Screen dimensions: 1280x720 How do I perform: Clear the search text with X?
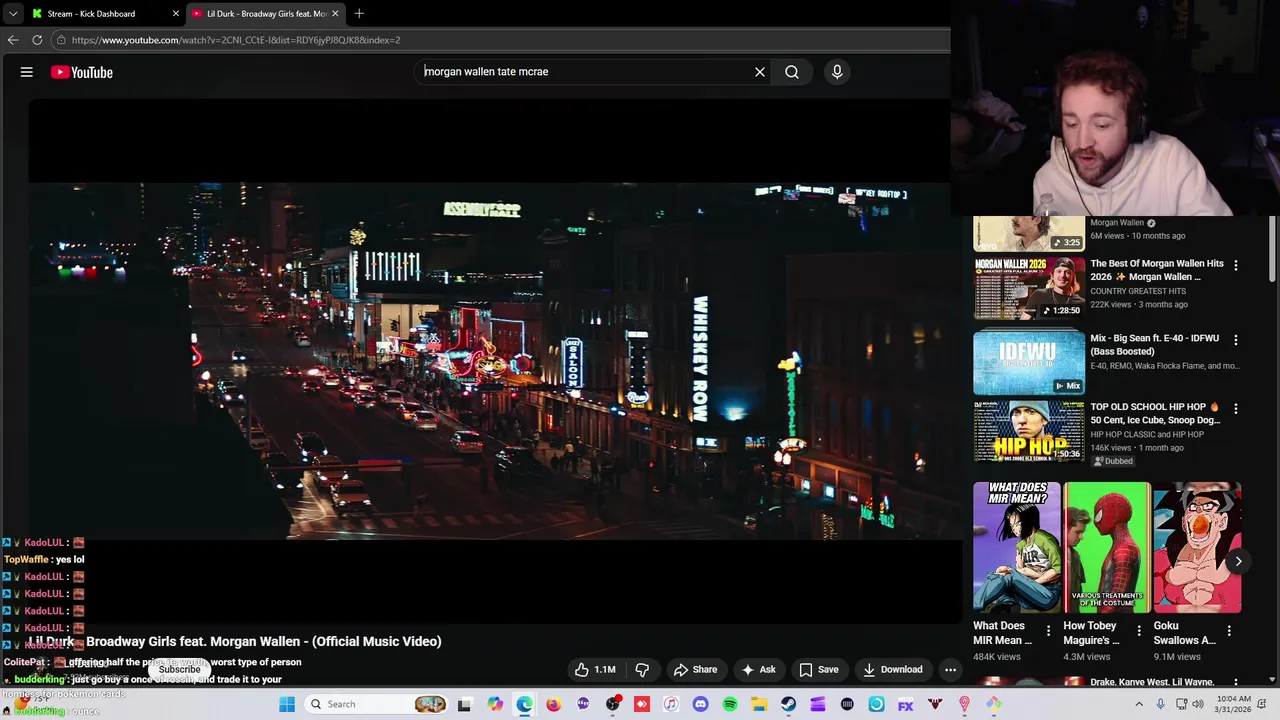[760, 72]
